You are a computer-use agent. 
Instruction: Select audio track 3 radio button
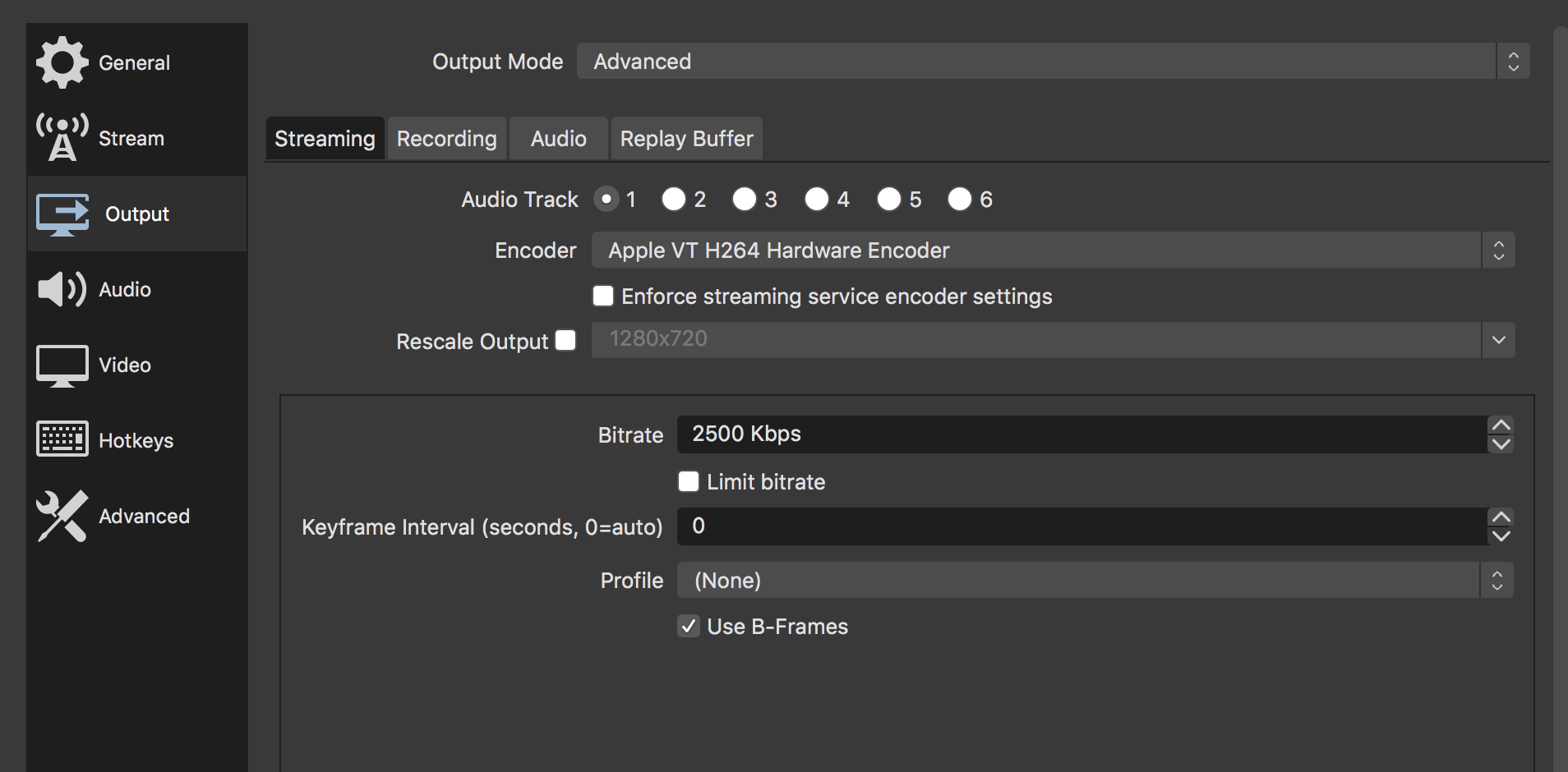745,200
